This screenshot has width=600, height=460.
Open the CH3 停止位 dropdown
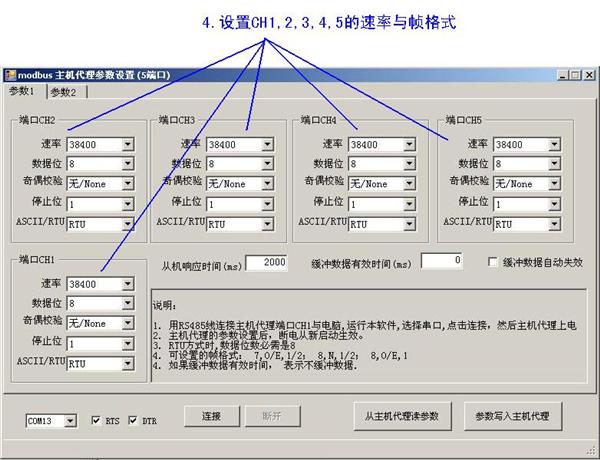[240, 204]
